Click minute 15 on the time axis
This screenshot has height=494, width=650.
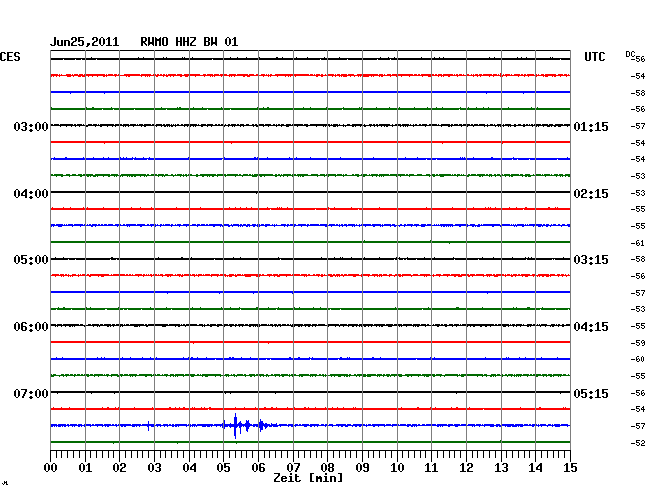point(570,468)
